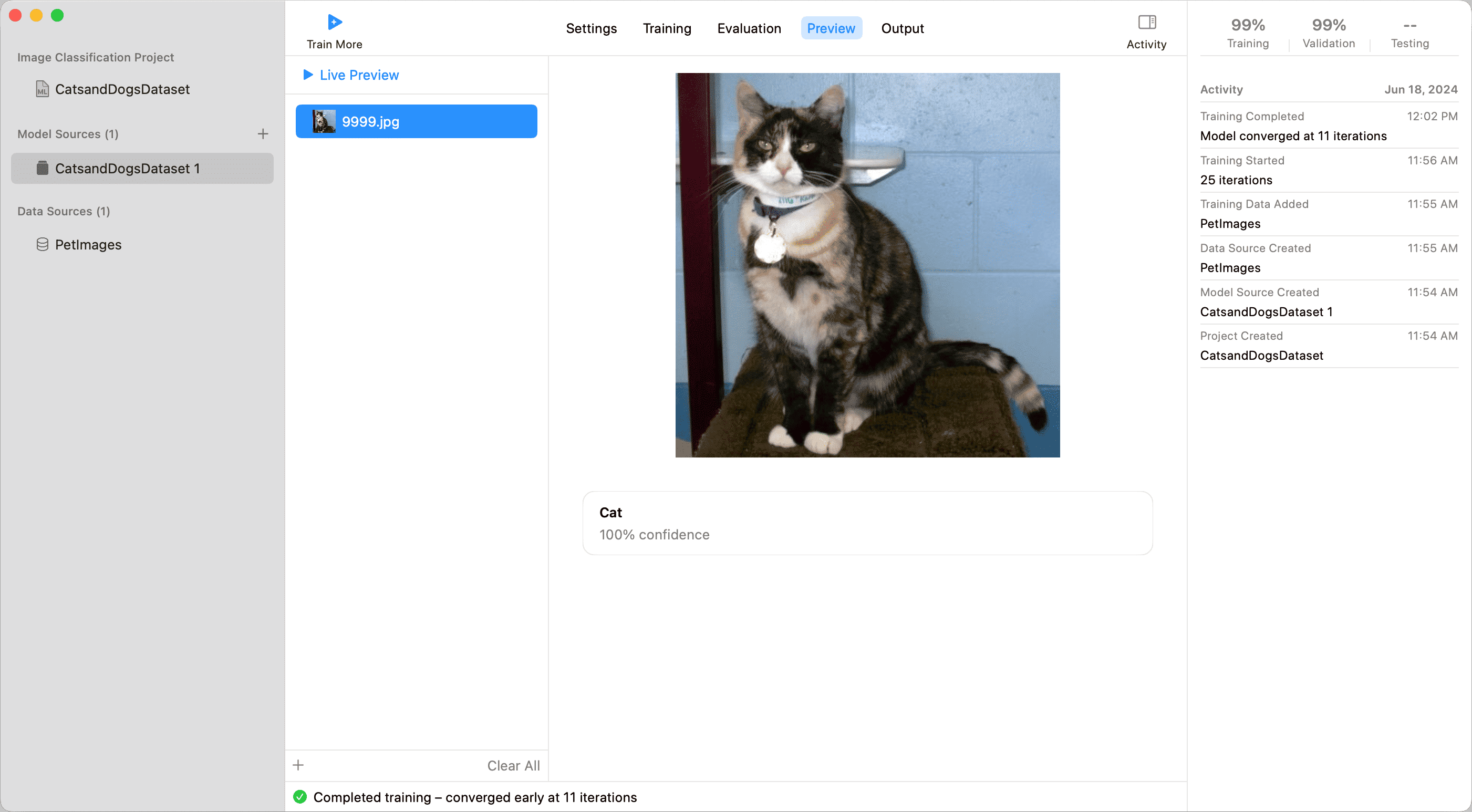Click the CatsandDogsDataset model source icon
Image resolution: width=1472 pixels, height=812 pixels.
(41, 168)
